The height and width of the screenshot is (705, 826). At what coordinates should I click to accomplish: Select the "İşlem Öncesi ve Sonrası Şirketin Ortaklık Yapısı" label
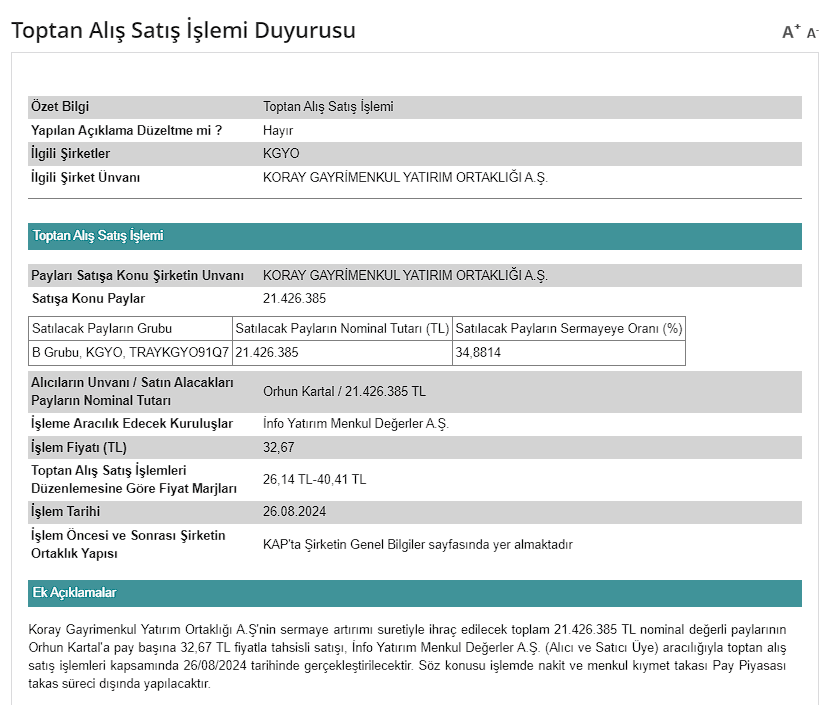(128, 544)
